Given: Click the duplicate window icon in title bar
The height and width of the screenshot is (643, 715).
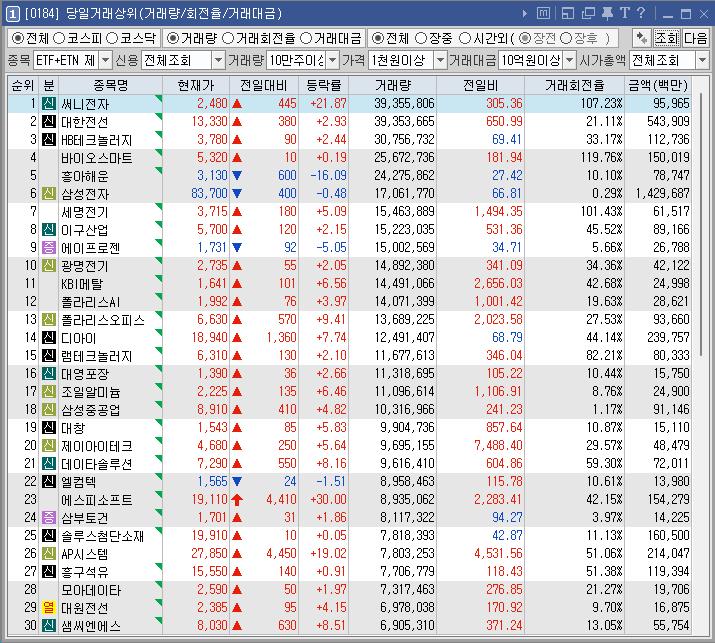Looking at the screenshot, I should pyautogui.click(x=588, y=14).
